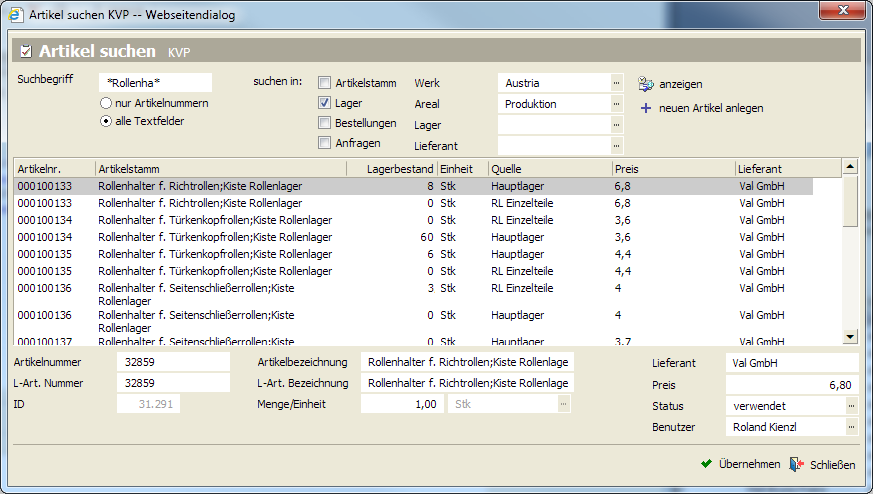Tick the Bestellungen checkbox

325,123
